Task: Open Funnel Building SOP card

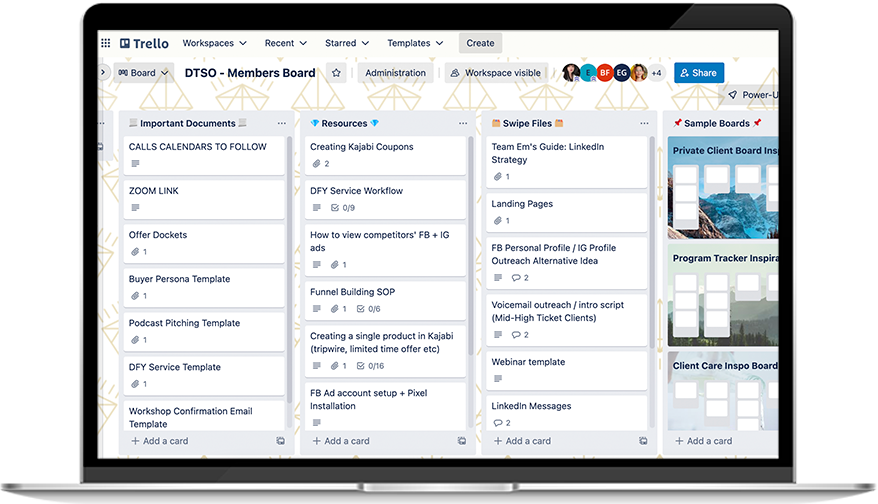Action: (x=385, y=301)
